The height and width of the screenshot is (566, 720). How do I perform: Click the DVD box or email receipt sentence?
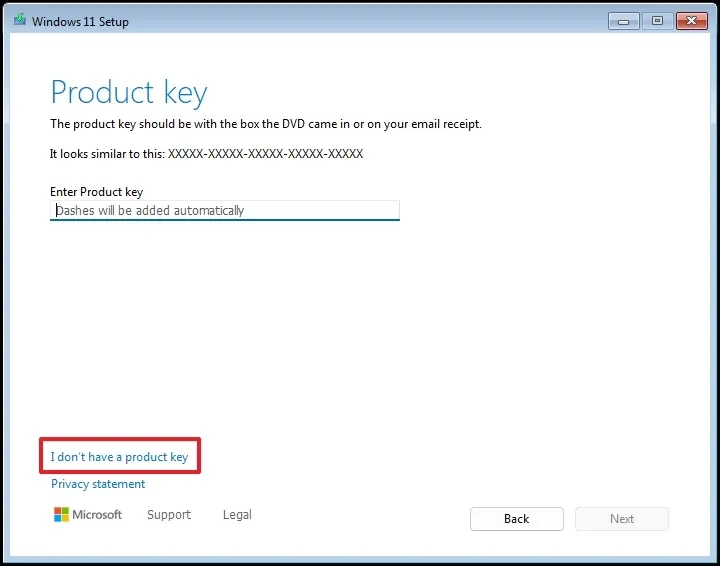pyautogui.click(x=266, y=124)
